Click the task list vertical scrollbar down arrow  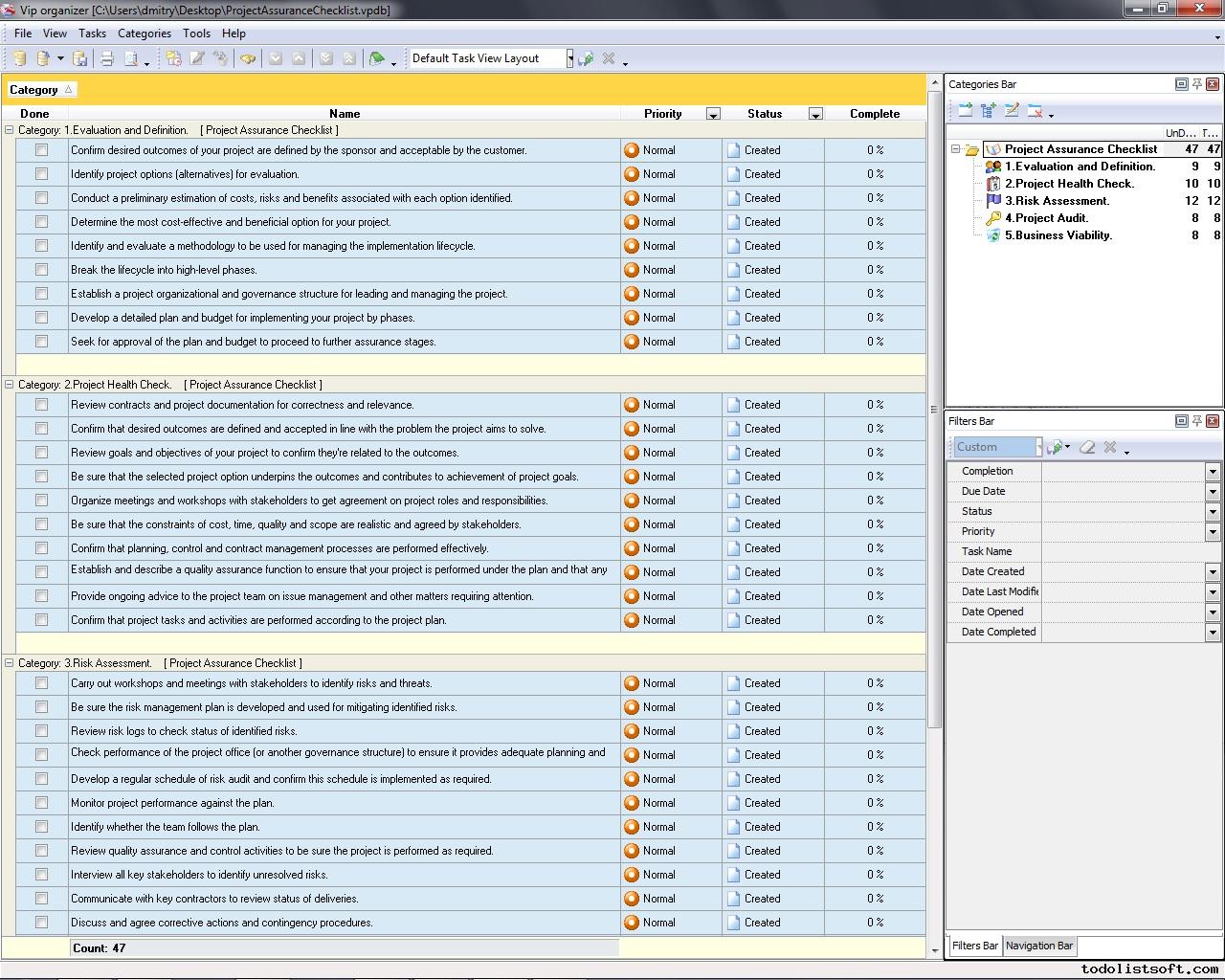coord(935,950)
